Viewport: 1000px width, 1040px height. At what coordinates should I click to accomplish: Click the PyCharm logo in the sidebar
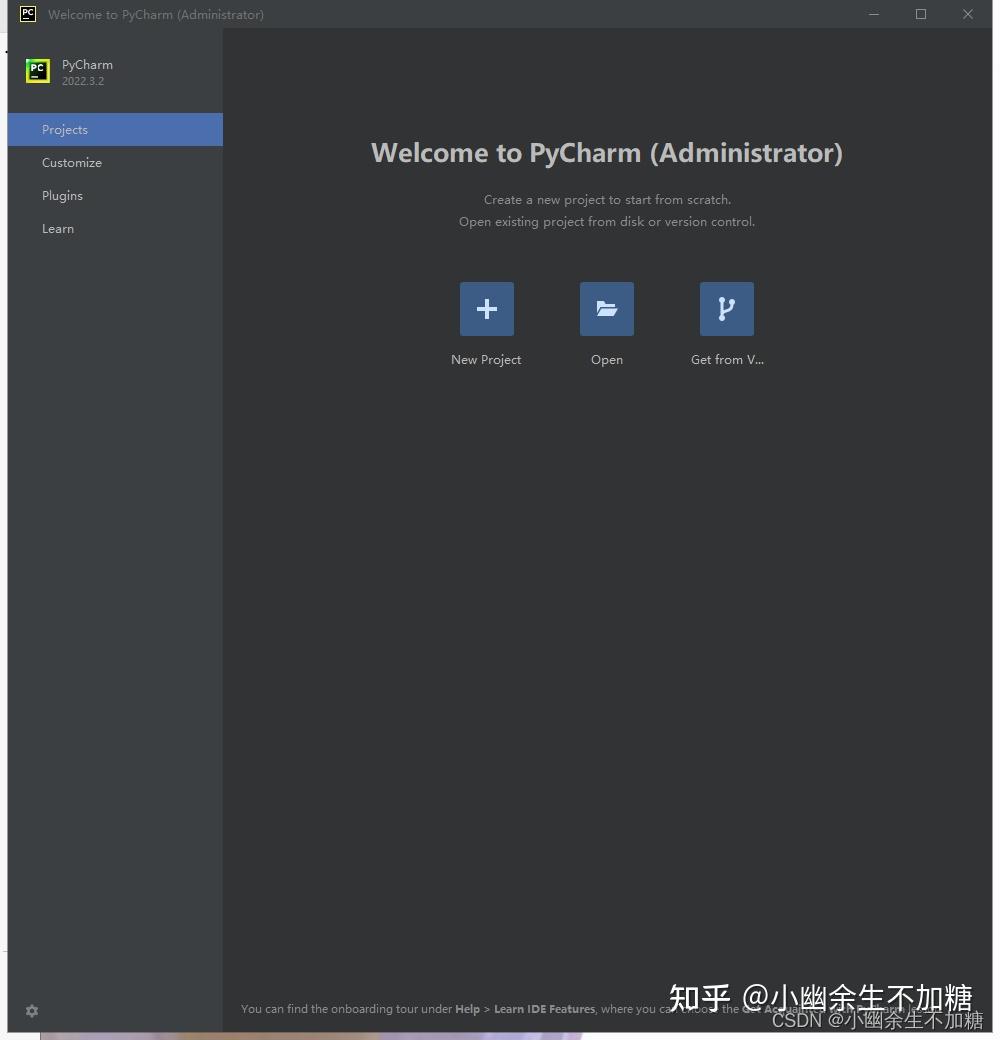pos(37,71)
